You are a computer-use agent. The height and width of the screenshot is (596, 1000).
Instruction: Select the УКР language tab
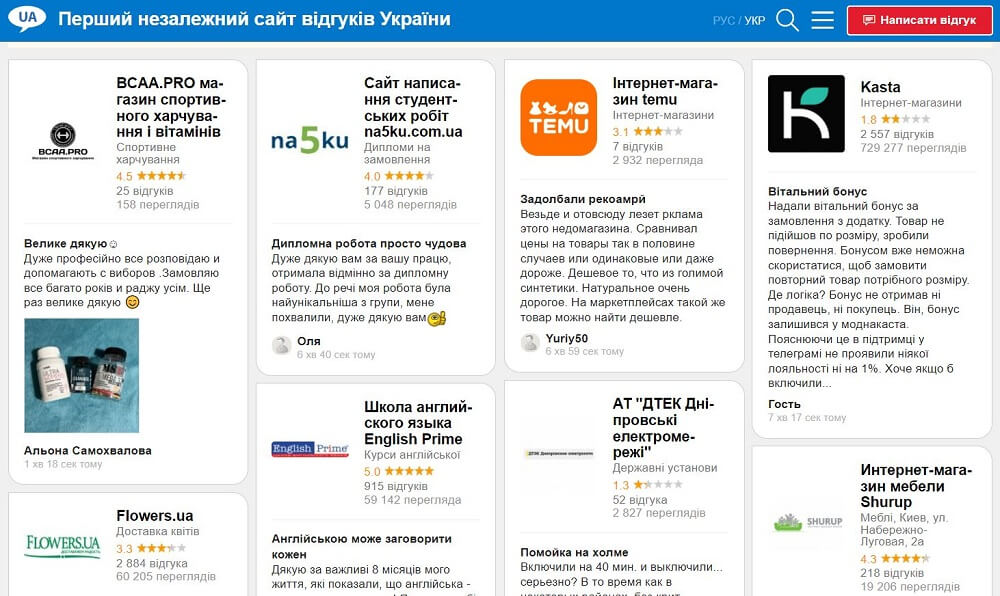[x=753, y=18]
